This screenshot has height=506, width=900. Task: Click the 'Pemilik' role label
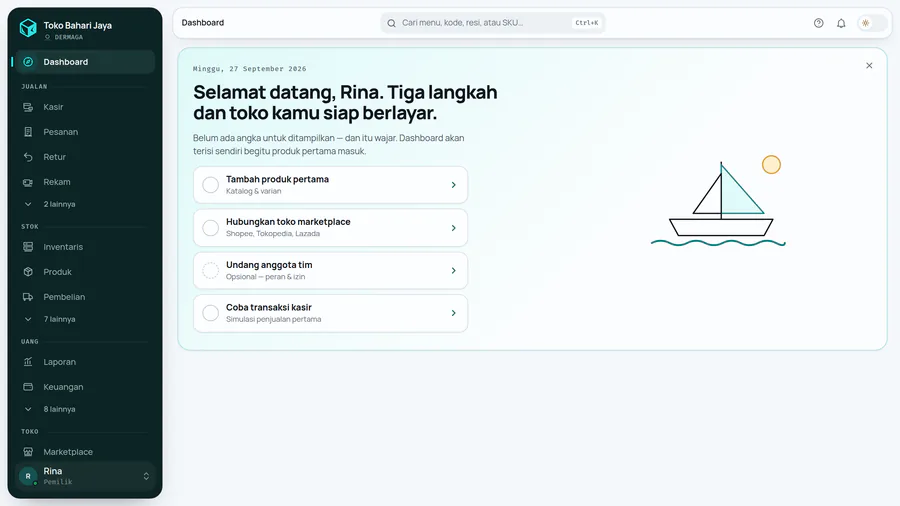(x=58, y=482)
